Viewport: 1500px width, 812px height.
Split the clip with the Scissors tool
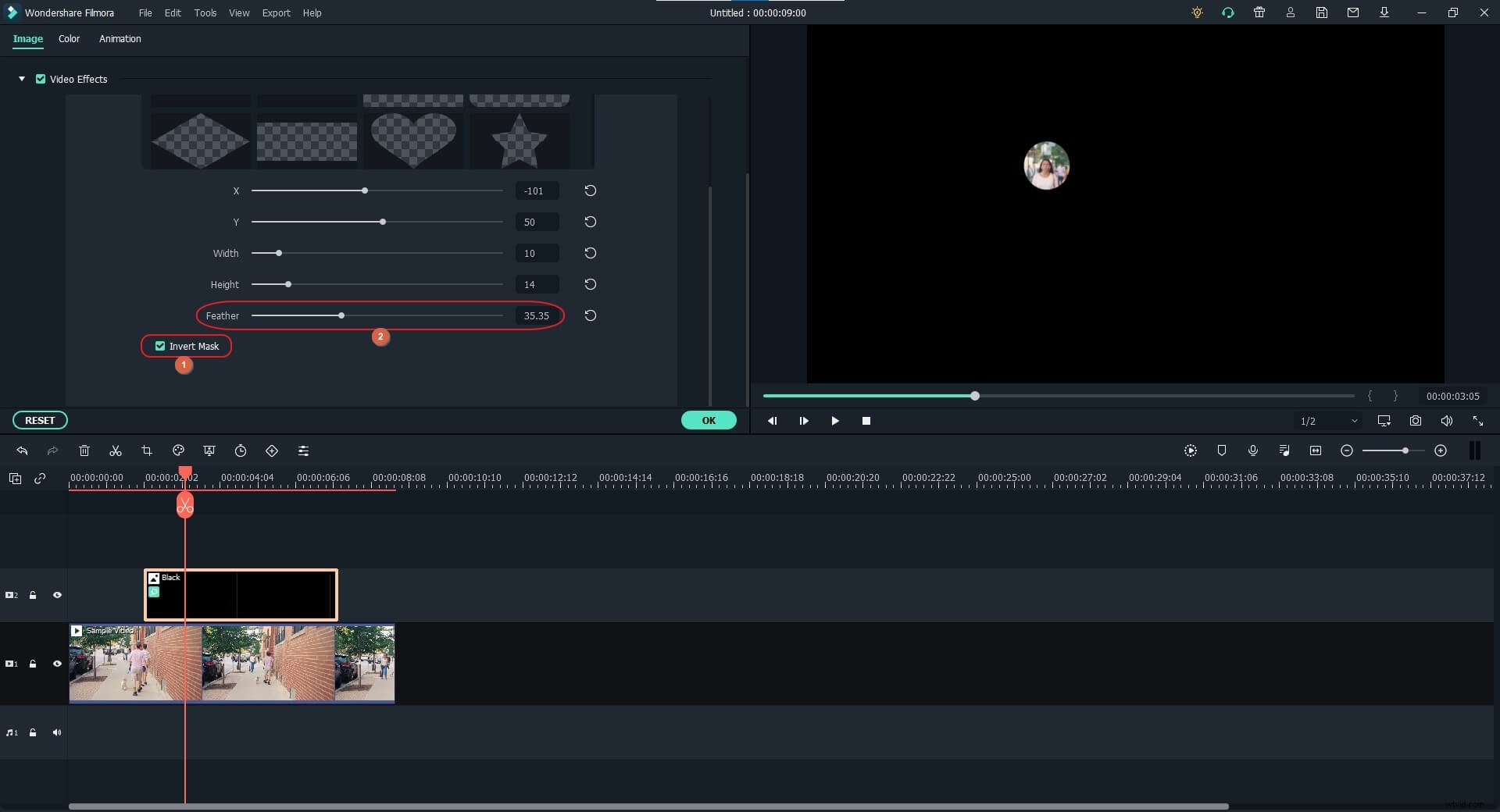point(116,451)
